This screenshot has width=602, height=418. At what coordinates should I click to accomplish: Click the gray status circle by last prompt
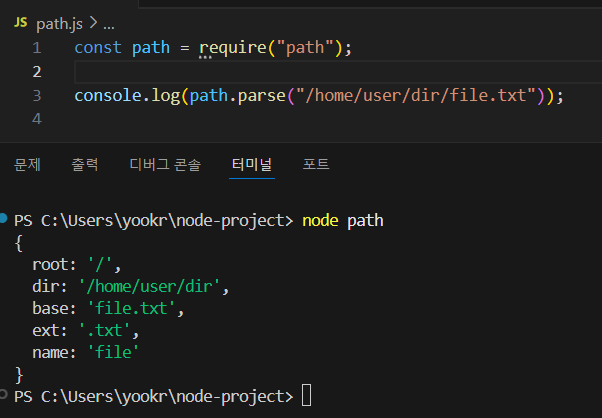tap(3, 394)
